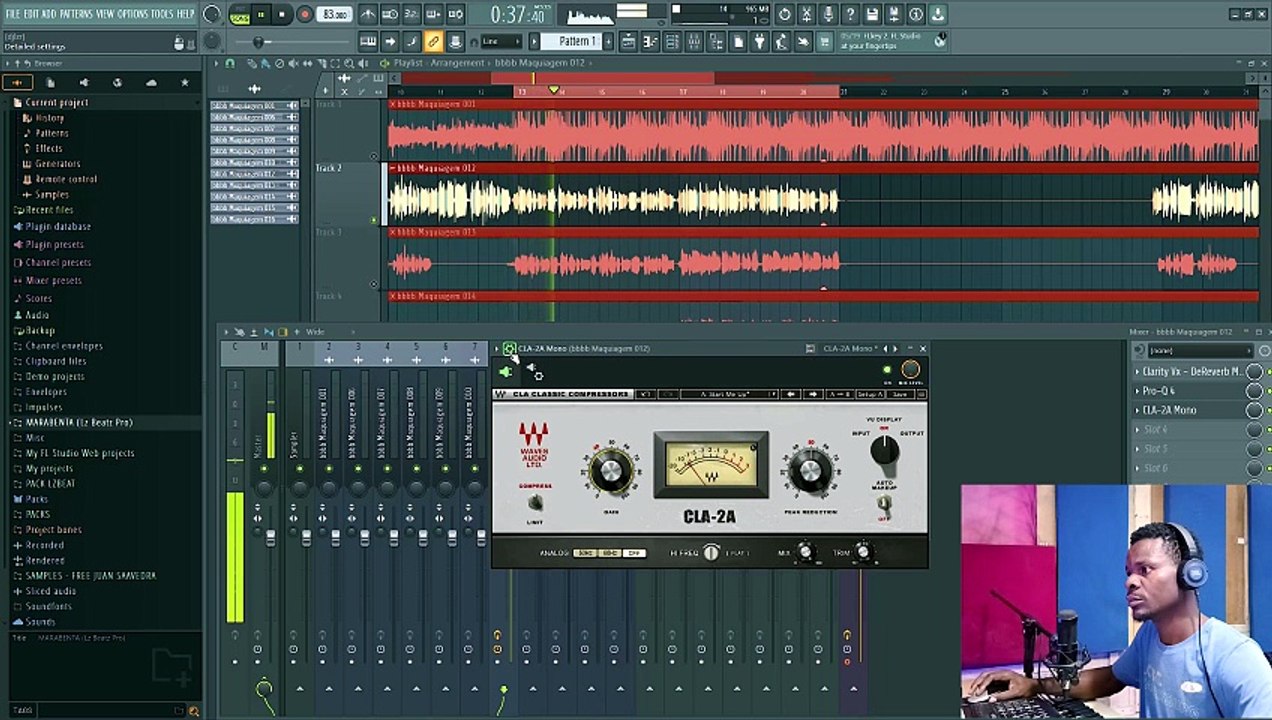Open the PATTERNS menu
Viewport: 1272px width, 720px height.
click(74, 14)
